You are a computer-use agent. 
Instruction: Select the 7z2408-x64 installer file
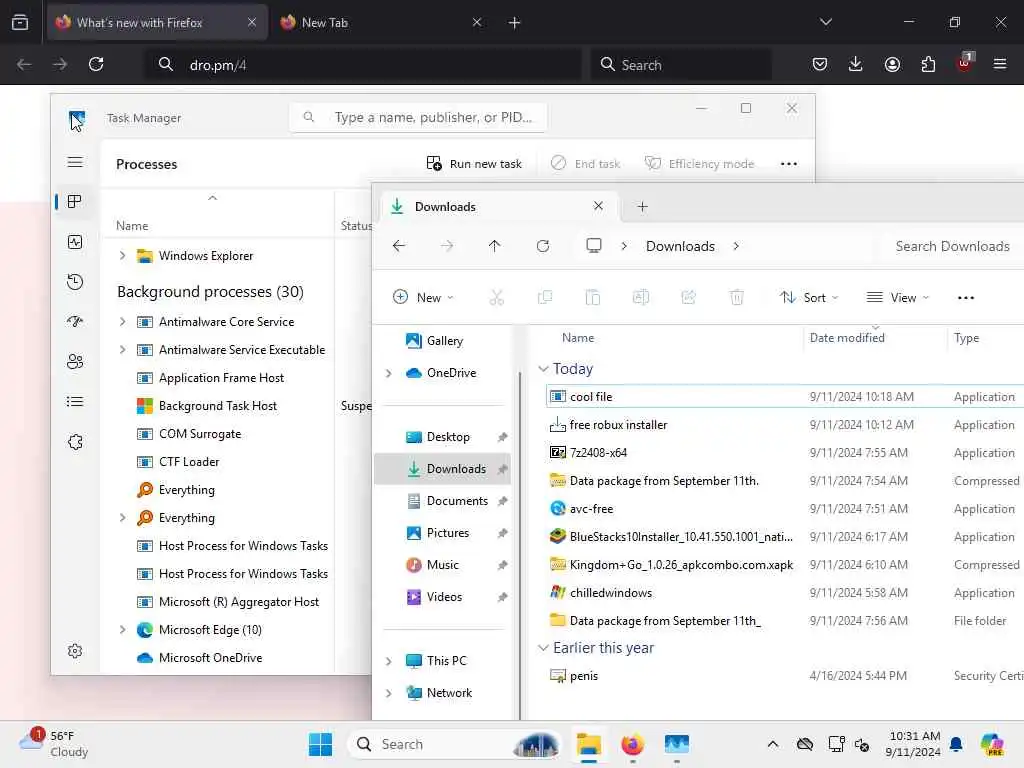(x=784, y=453)
